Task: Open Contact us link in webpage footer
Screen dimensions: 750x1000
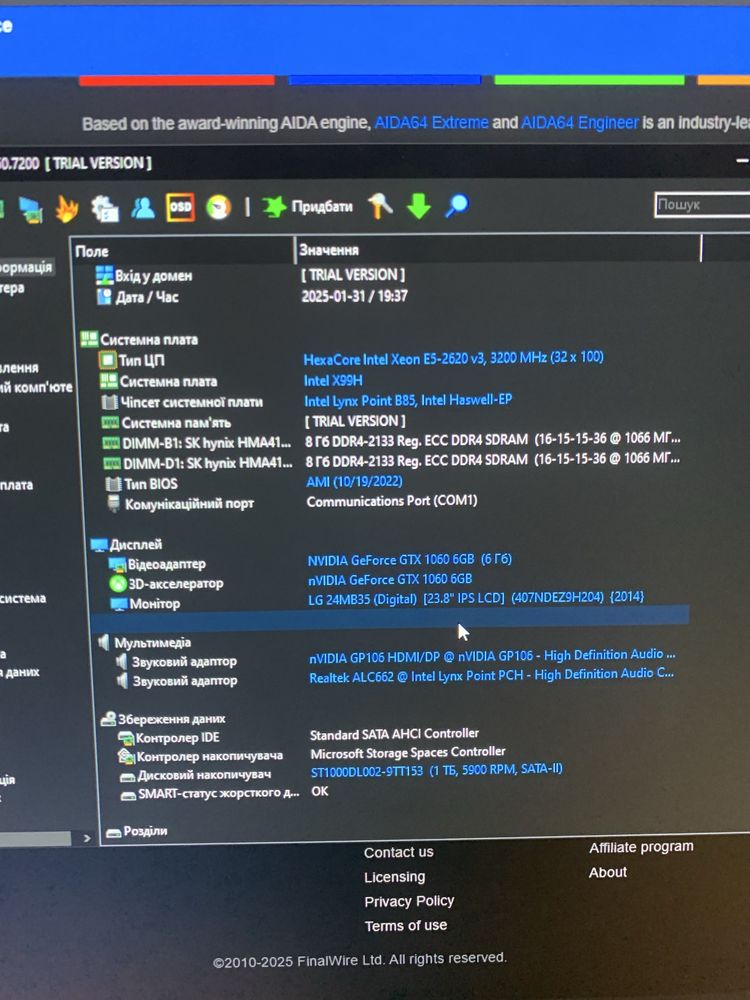Action: (399, 852)
